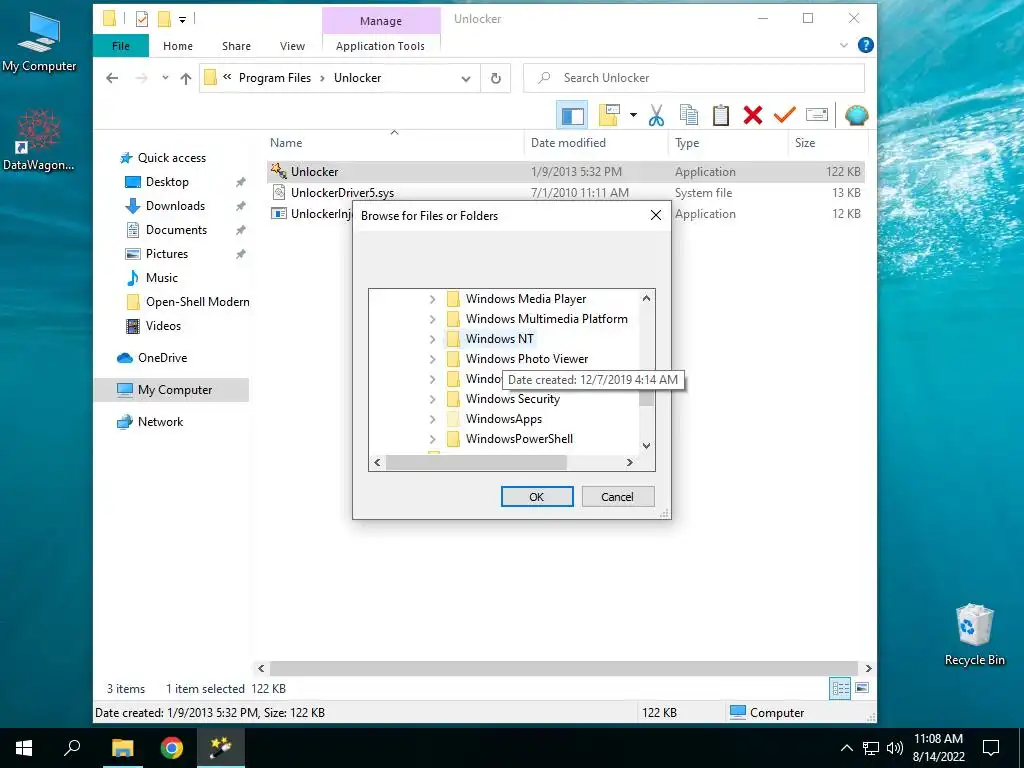Open Network in the navigation pane
The image size is (1024, 768).
[160, 422]
